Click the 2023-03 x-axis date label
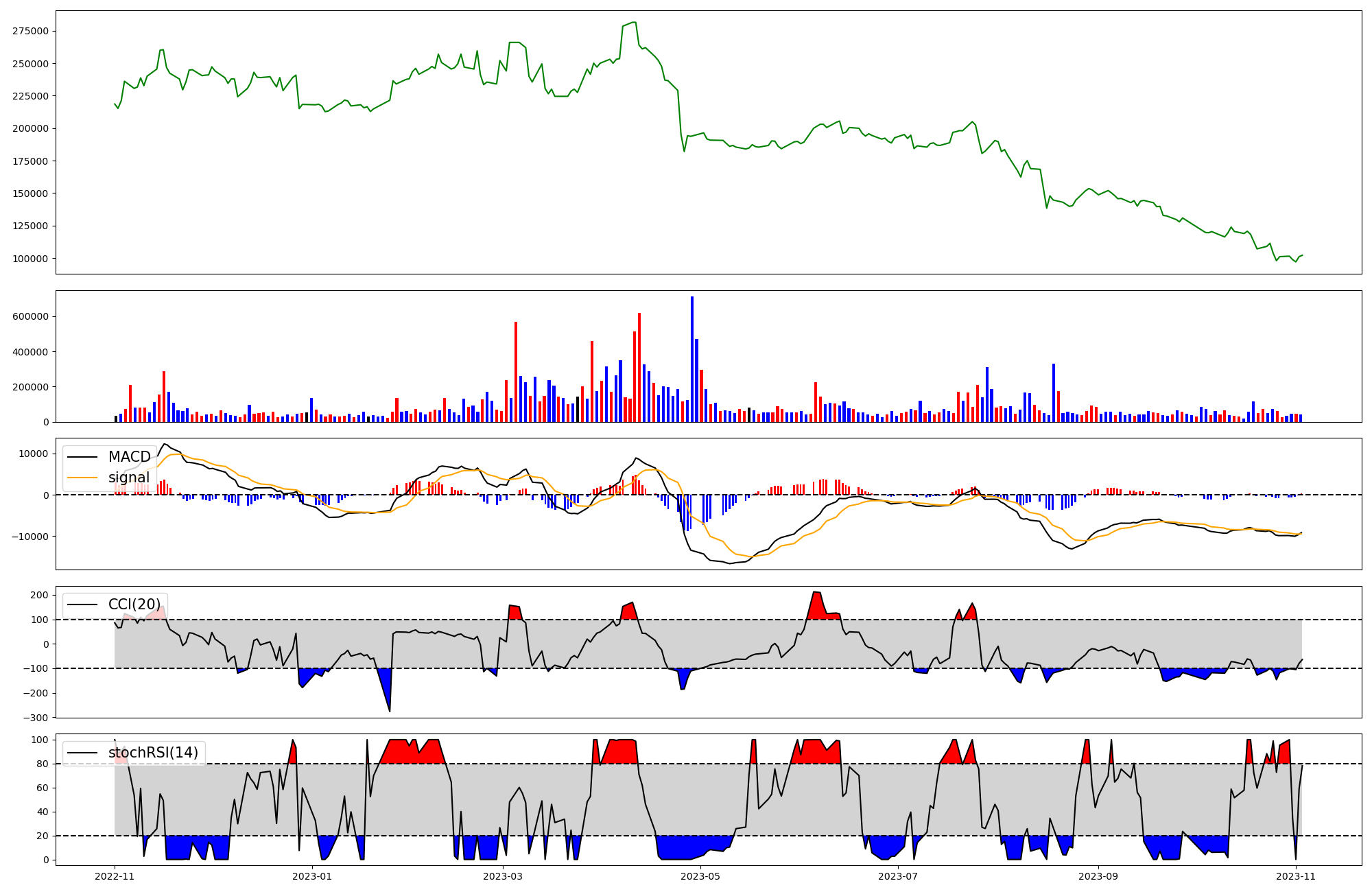Image resolution: width=1372 pixels, height=892 pixels. pyautogui.click(x=503, y=876)
